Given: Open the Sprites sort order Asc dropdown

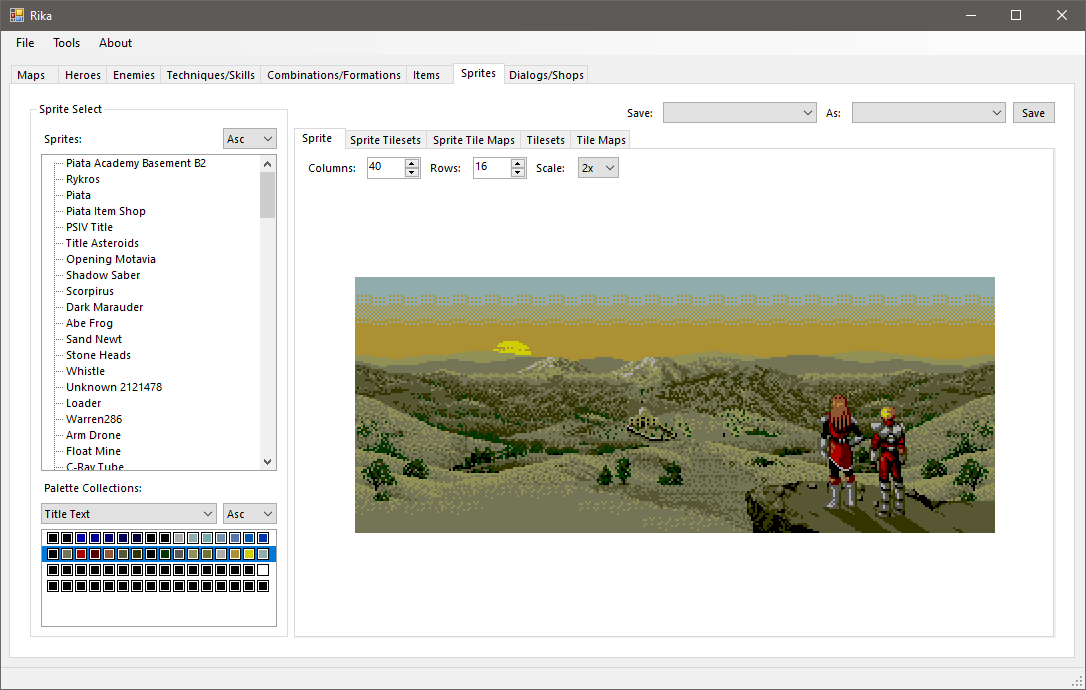Looking at the screenshot, I should coord(249,139).
